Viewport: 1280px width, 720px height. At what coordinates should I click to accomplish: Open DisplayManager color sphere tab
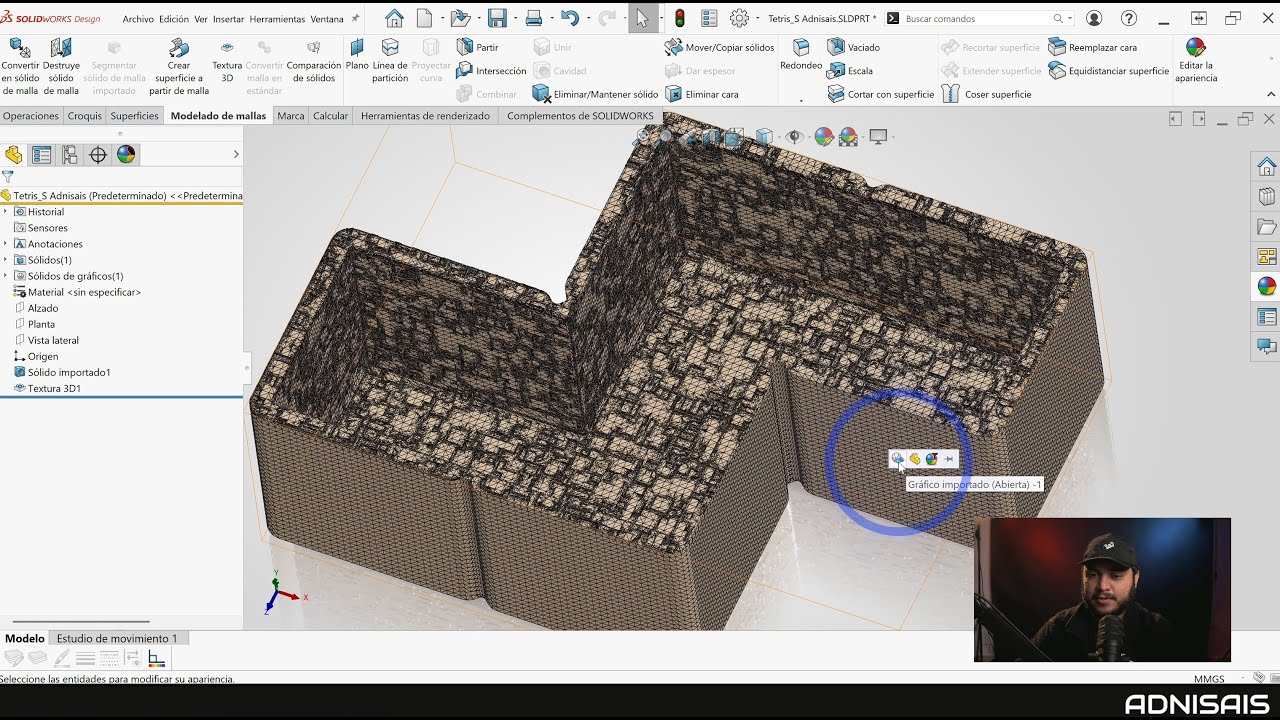coord(125,154)
